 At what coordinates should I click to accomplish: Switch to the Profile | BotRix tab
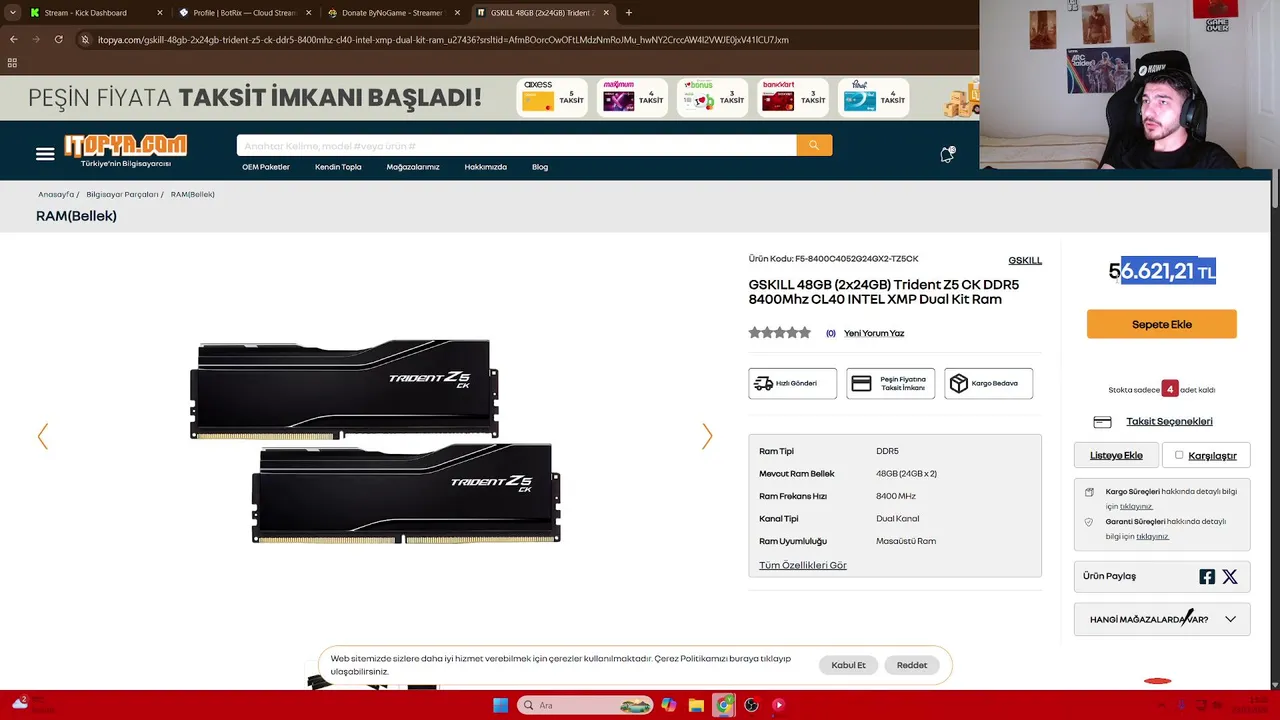click(x=245, y=13)
